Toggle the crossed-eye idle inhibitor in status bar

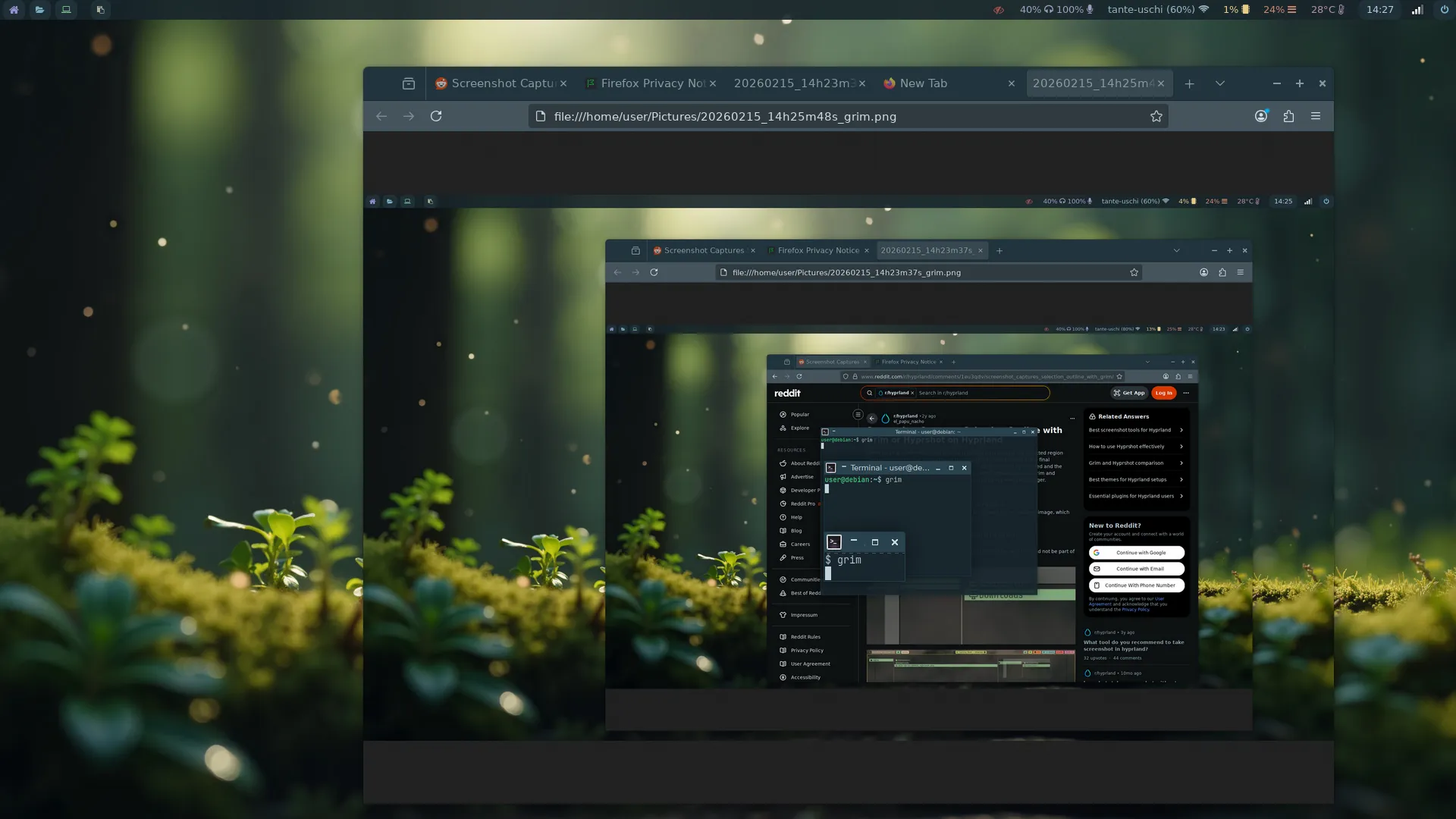pyautogui.click(x=999, y=10)
